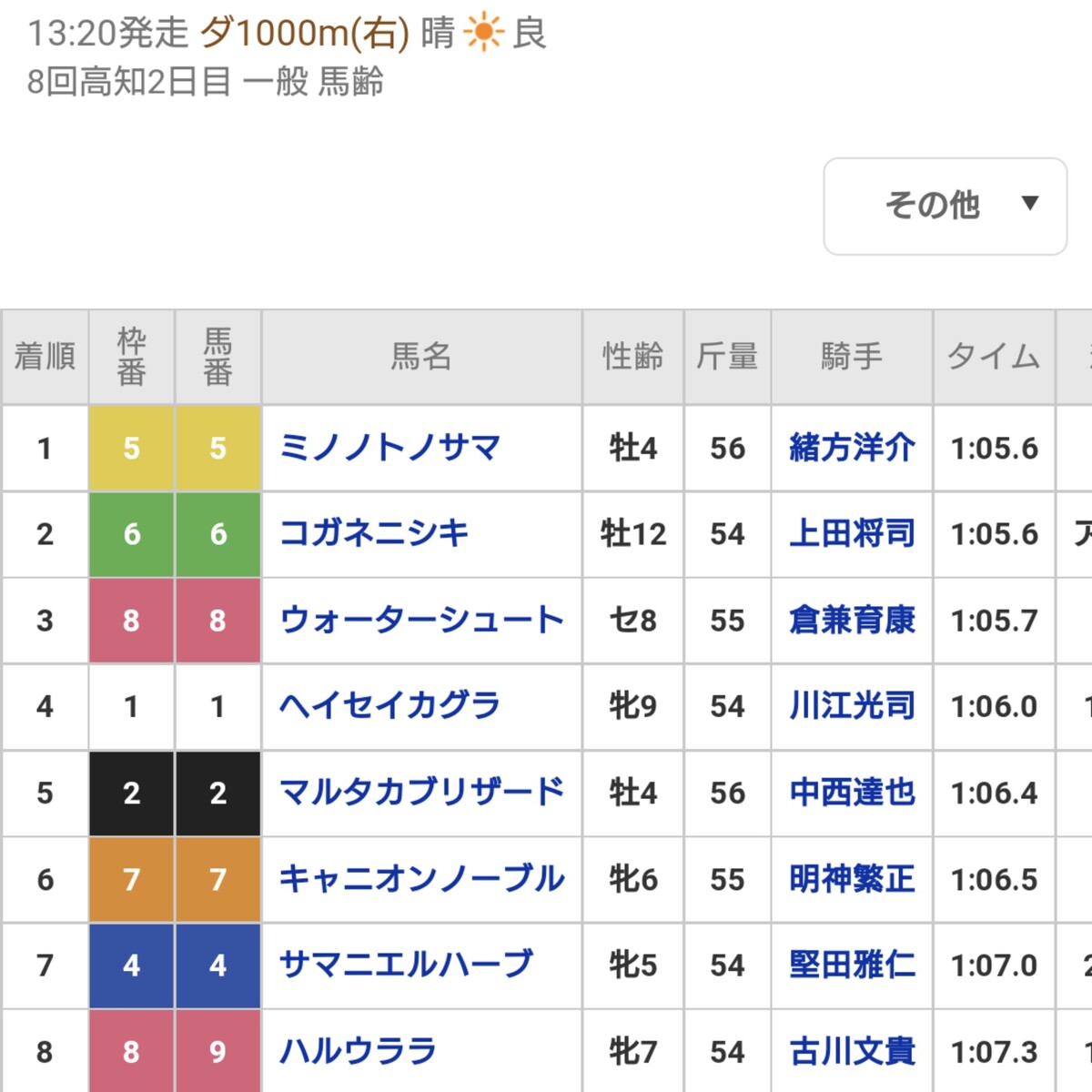1092x1092 pixels.
Task: Select jockey 中西達也 link
Action: [852, 793]
